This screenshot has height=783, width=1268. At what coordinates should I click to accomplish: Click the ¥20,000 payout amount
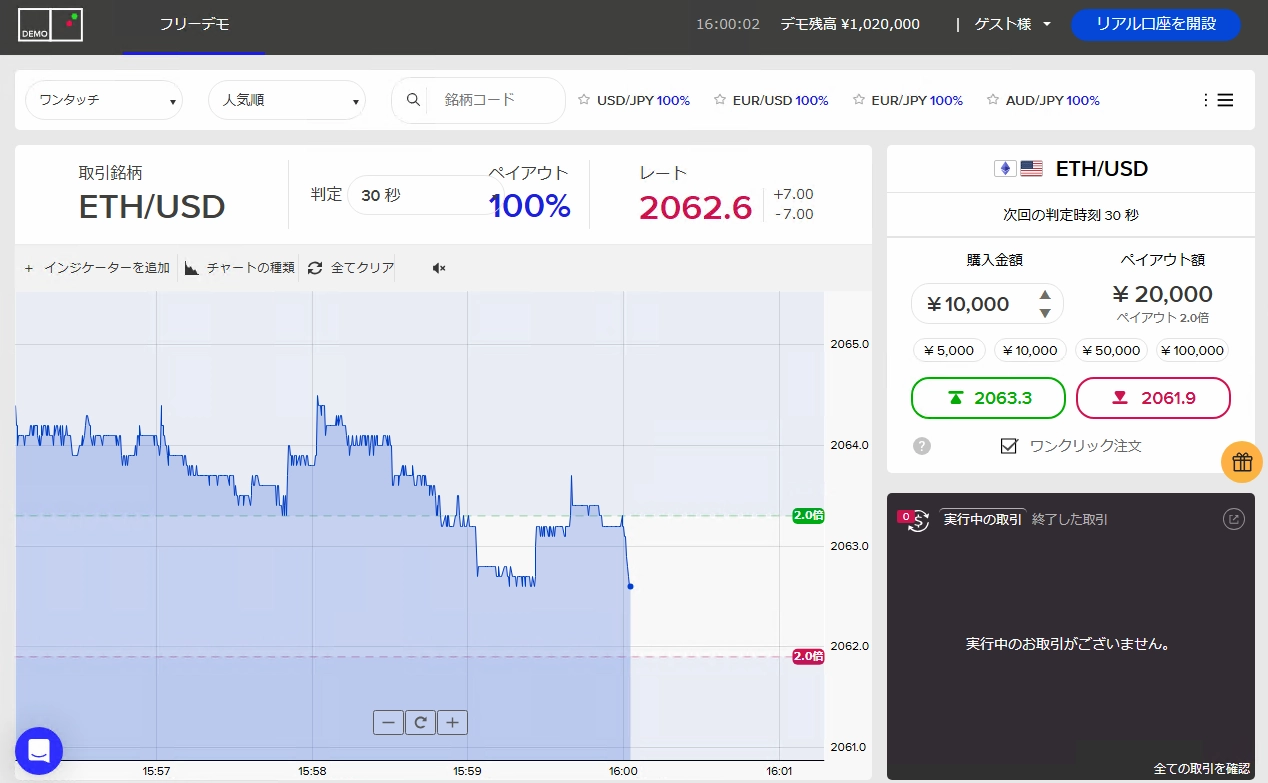1163,294
